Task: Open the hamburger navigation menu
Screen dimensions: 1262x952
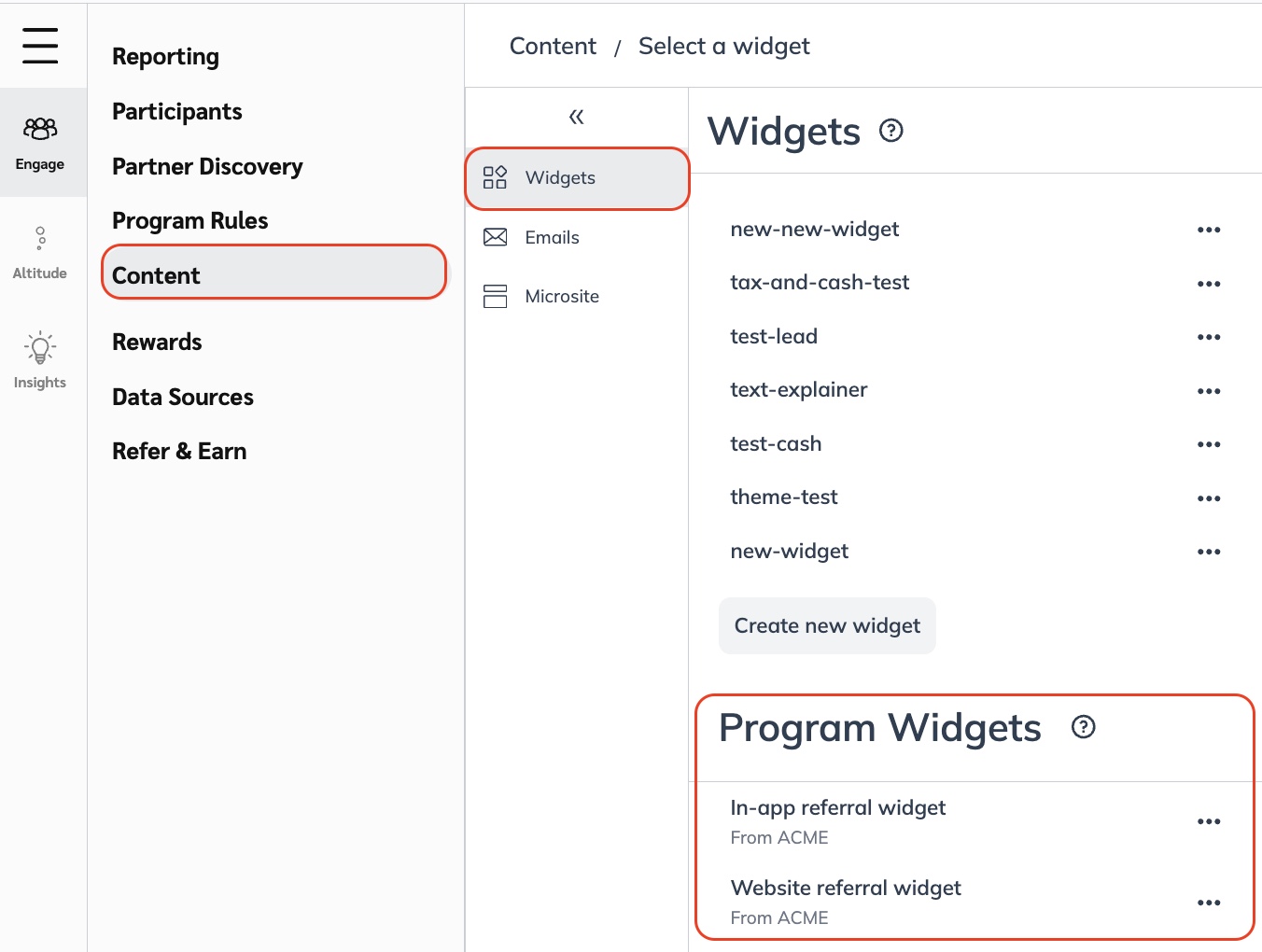Action: click(x=40, y=45)
